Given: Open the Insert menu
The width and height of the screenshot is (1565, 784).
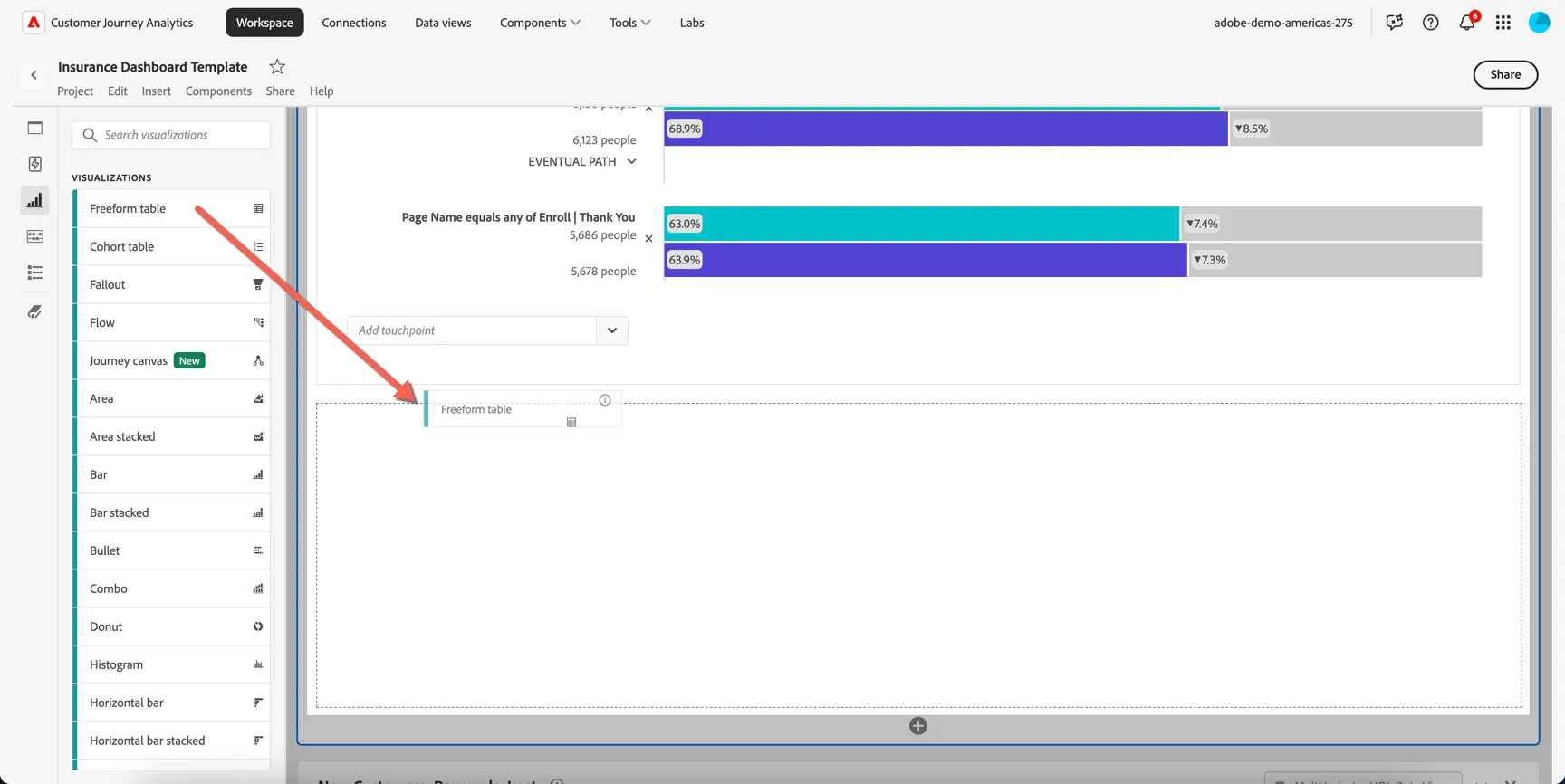Looking at the screenshot, I should tap(156, 91).
